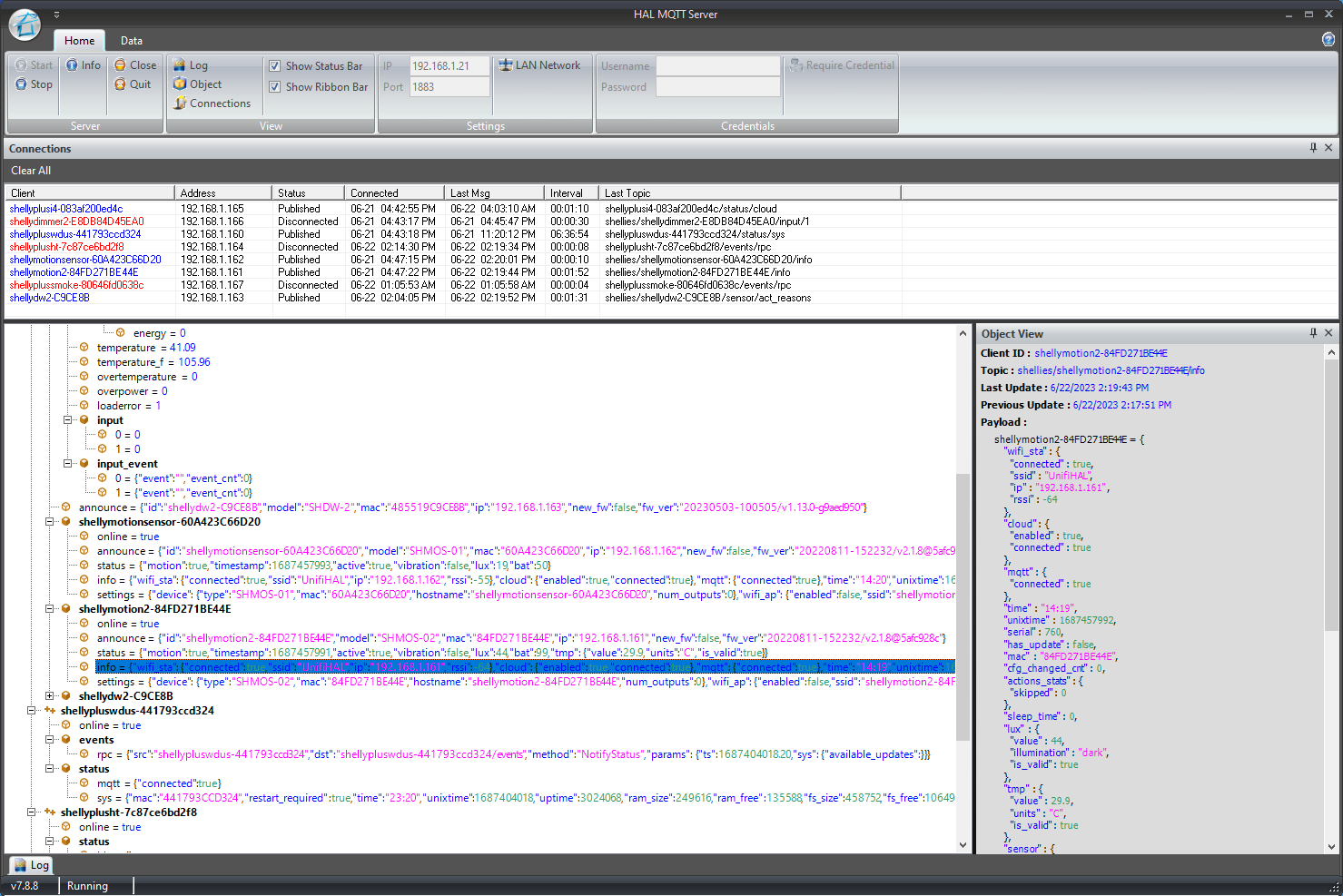Click the shellymotion2-84FD271BE44E device icon
Image resolution: width=1343 pixels, height=896 pixels.
point(66,609)
